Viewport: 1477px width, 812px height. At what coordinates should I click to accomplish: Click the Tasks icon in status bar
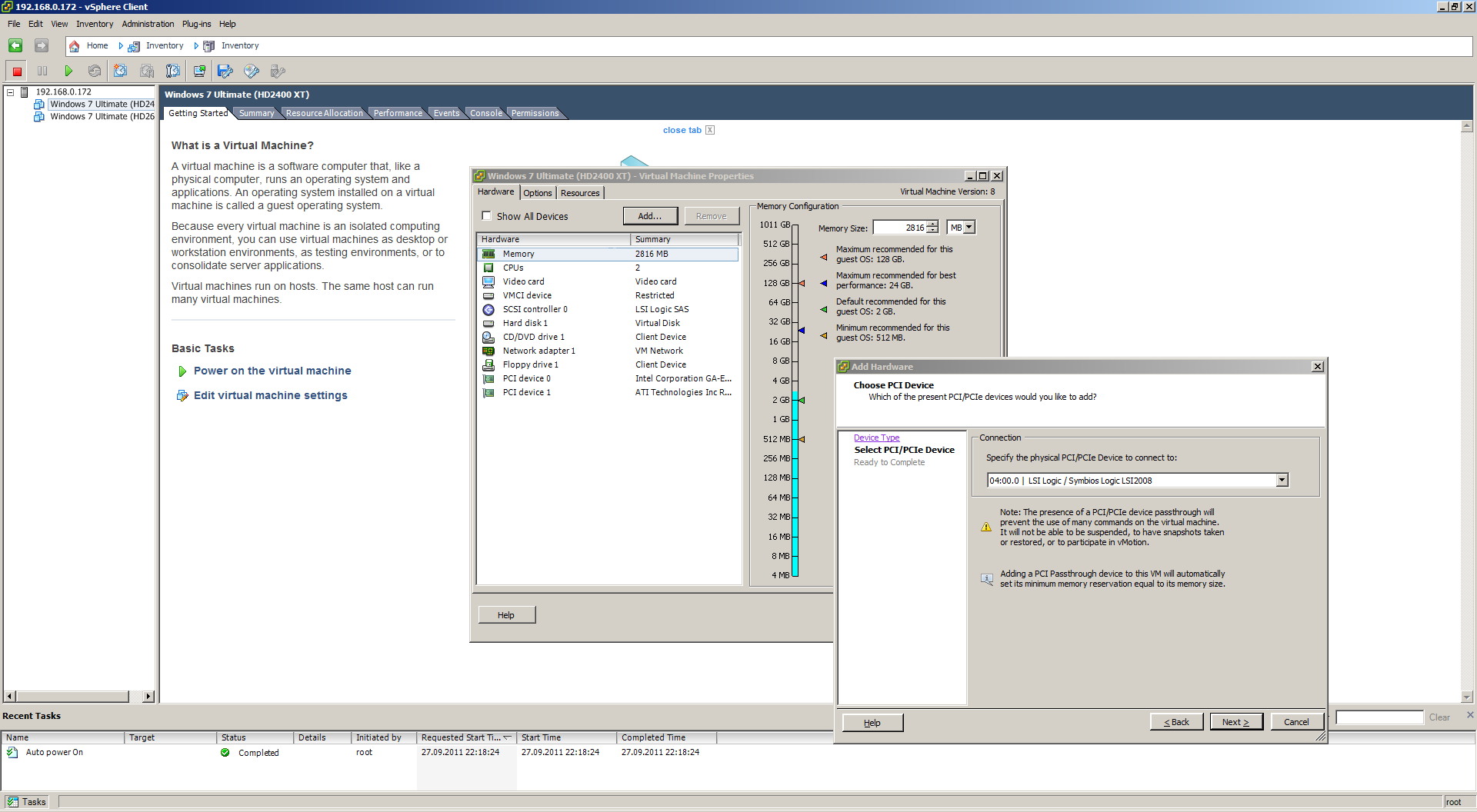pos(13,802)
